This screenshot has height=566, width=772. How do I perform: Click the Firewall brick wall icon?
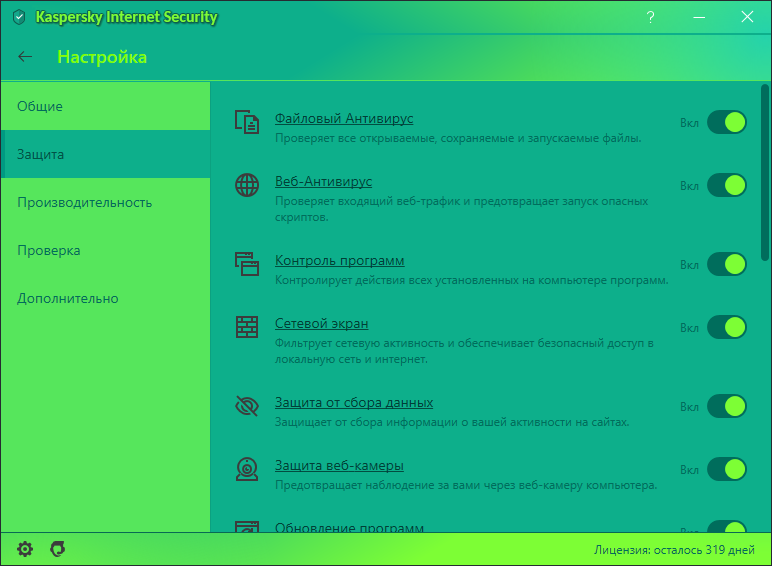(x=246, y=327)
